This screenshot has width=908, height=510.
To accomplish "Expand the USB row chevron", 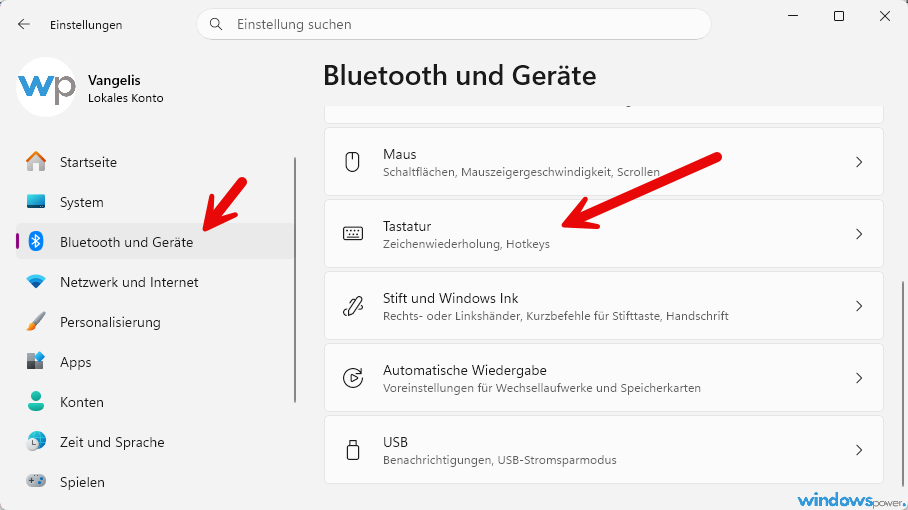I will coord(859,450).
